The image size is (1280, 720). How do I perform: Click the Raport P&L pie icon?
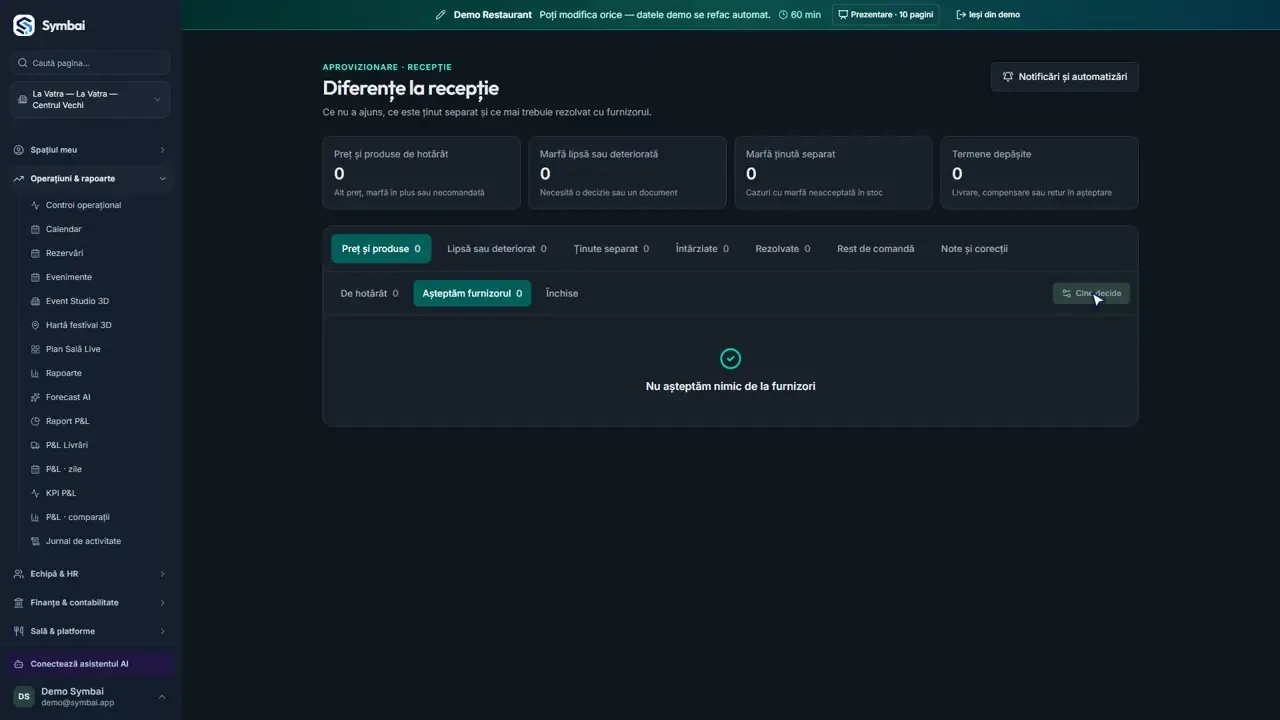[36, 421]
